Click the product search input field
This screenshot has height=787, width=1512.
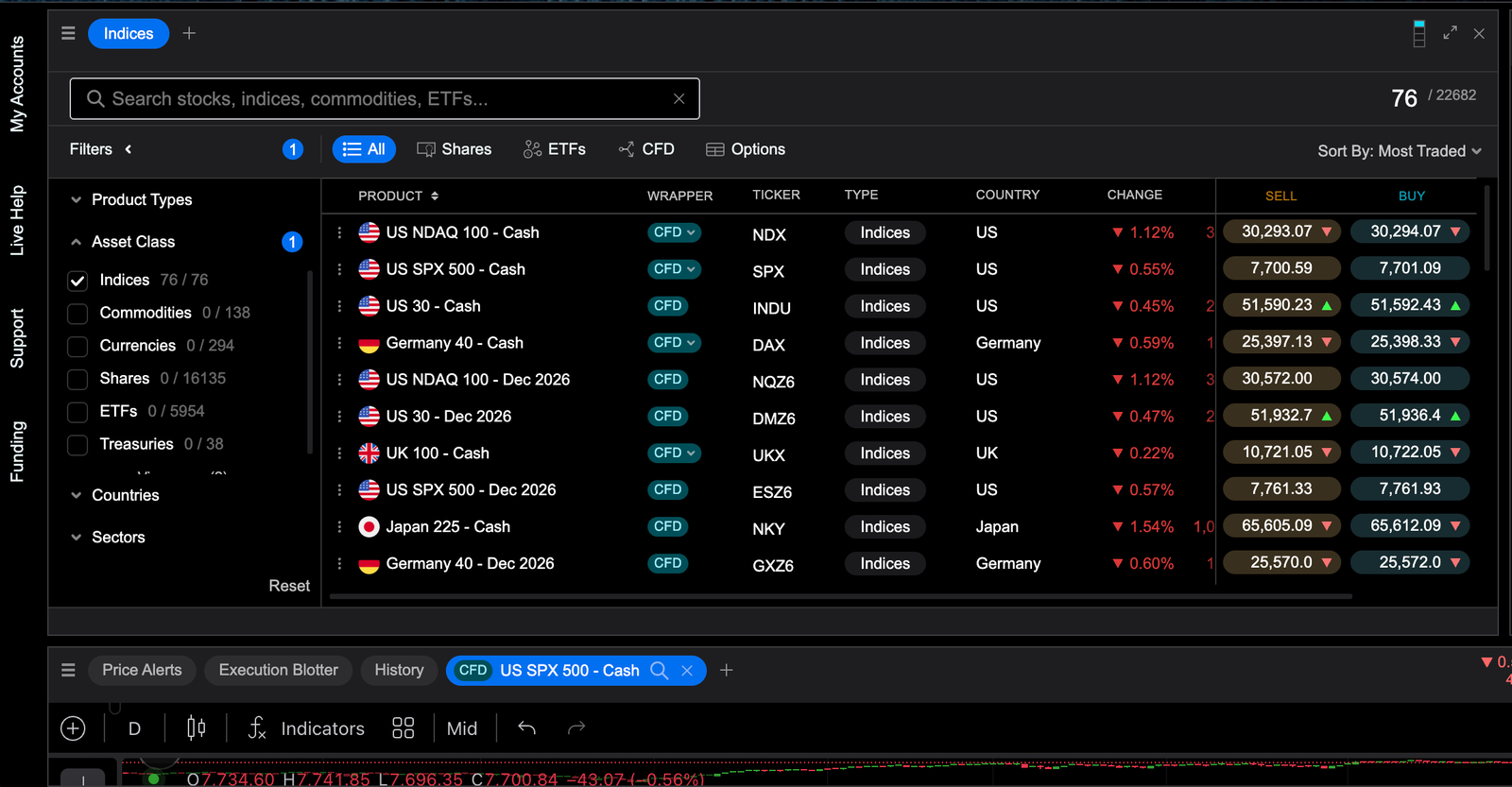click(x=385, y=98)
